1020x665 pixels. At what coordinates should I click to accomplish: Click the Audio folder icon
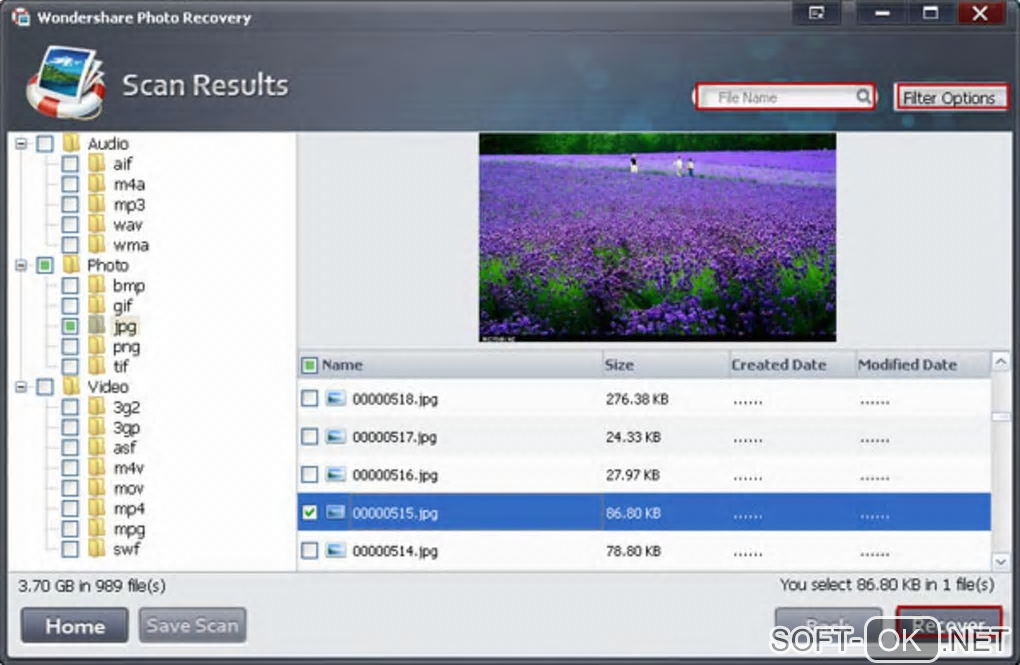(71, 143)
